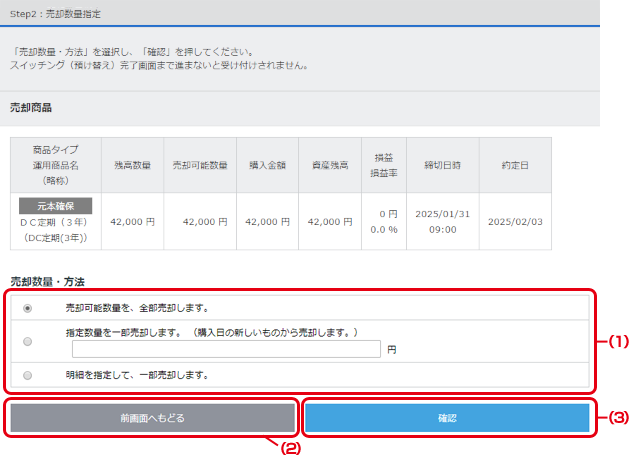Viewport: 630px width, 460px height.
Task: Select the 明細を指定して一部売却 radio button
Action: point(27,375)
